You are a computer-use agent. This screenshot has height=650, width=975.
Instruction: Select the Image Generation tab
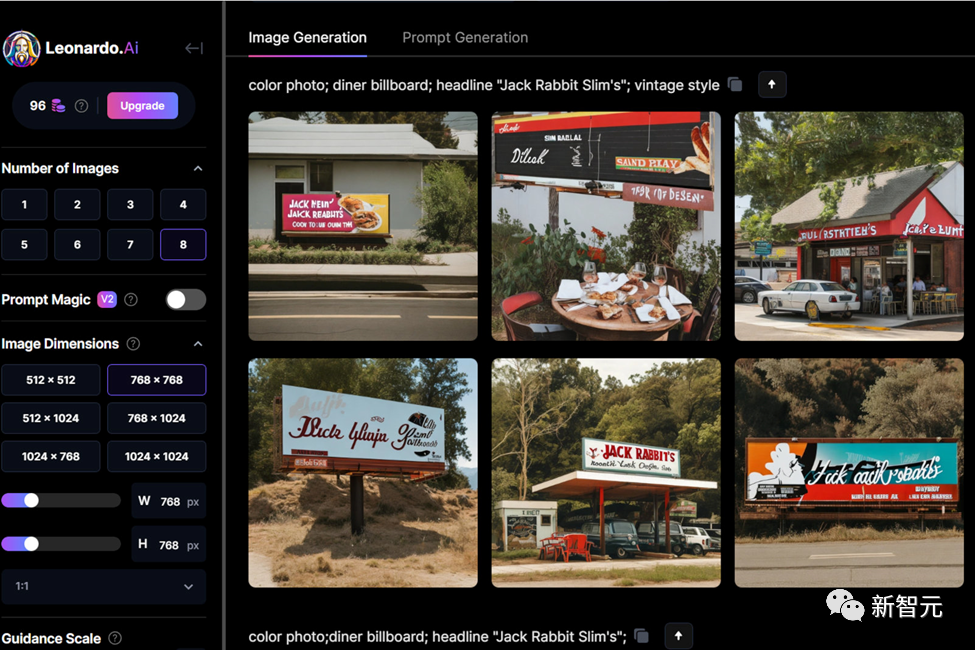pos(307,38)
